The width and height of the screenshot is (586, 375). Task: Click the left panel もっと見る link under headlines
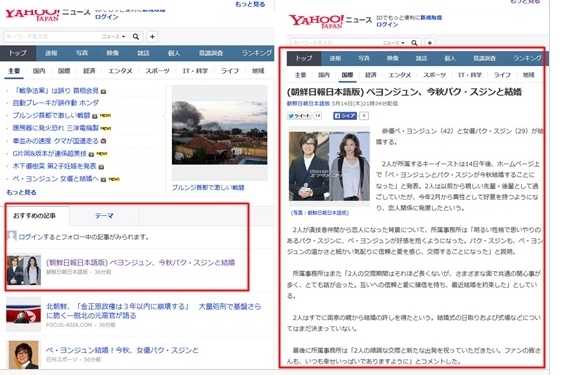(21, 192)
